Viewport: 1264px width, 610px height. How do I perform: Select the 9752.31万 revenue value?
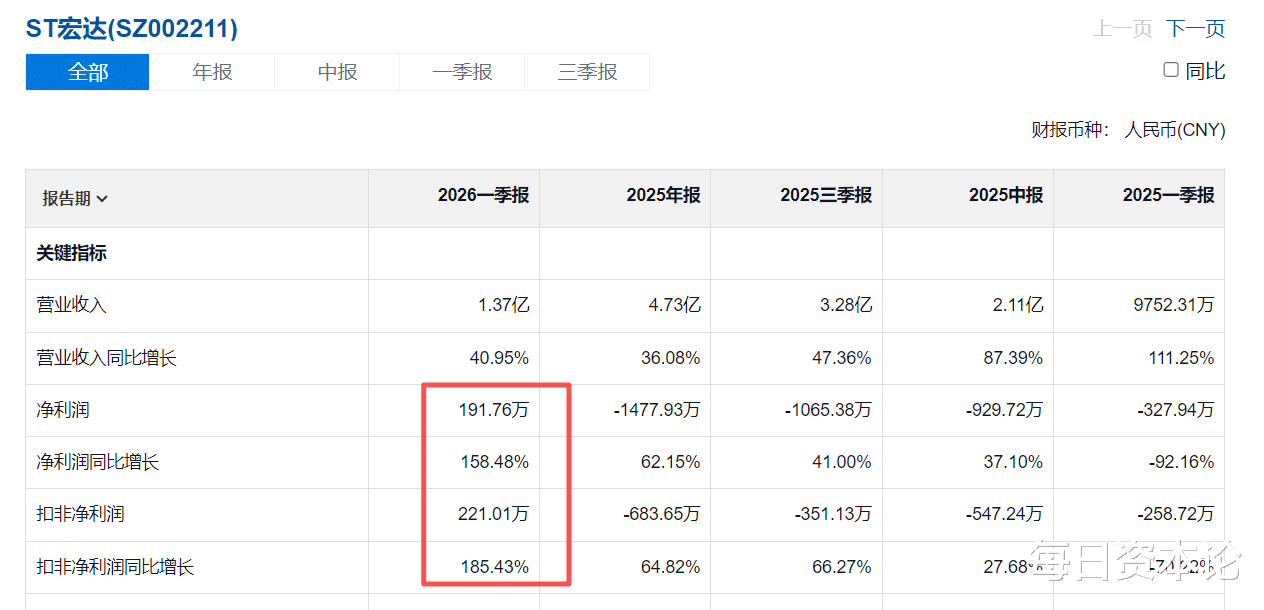(1172, 305)
